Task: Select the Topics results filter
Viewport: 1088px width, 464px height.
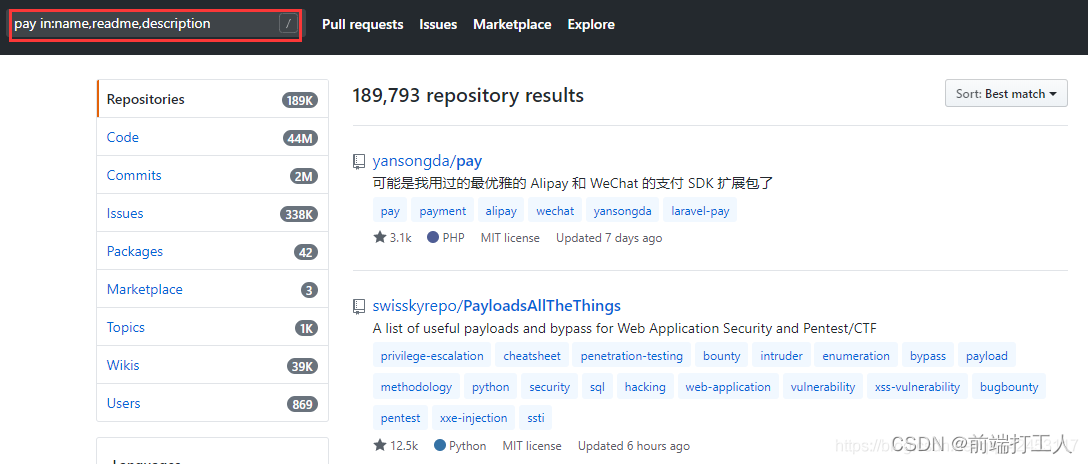Action: point(212,327)
